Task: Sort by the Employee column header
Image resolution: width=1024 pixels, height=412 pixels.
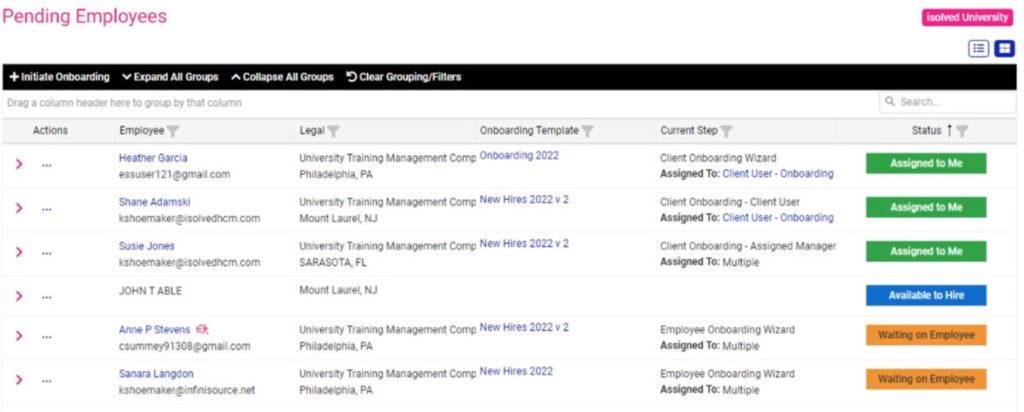Action: point(142,131)
